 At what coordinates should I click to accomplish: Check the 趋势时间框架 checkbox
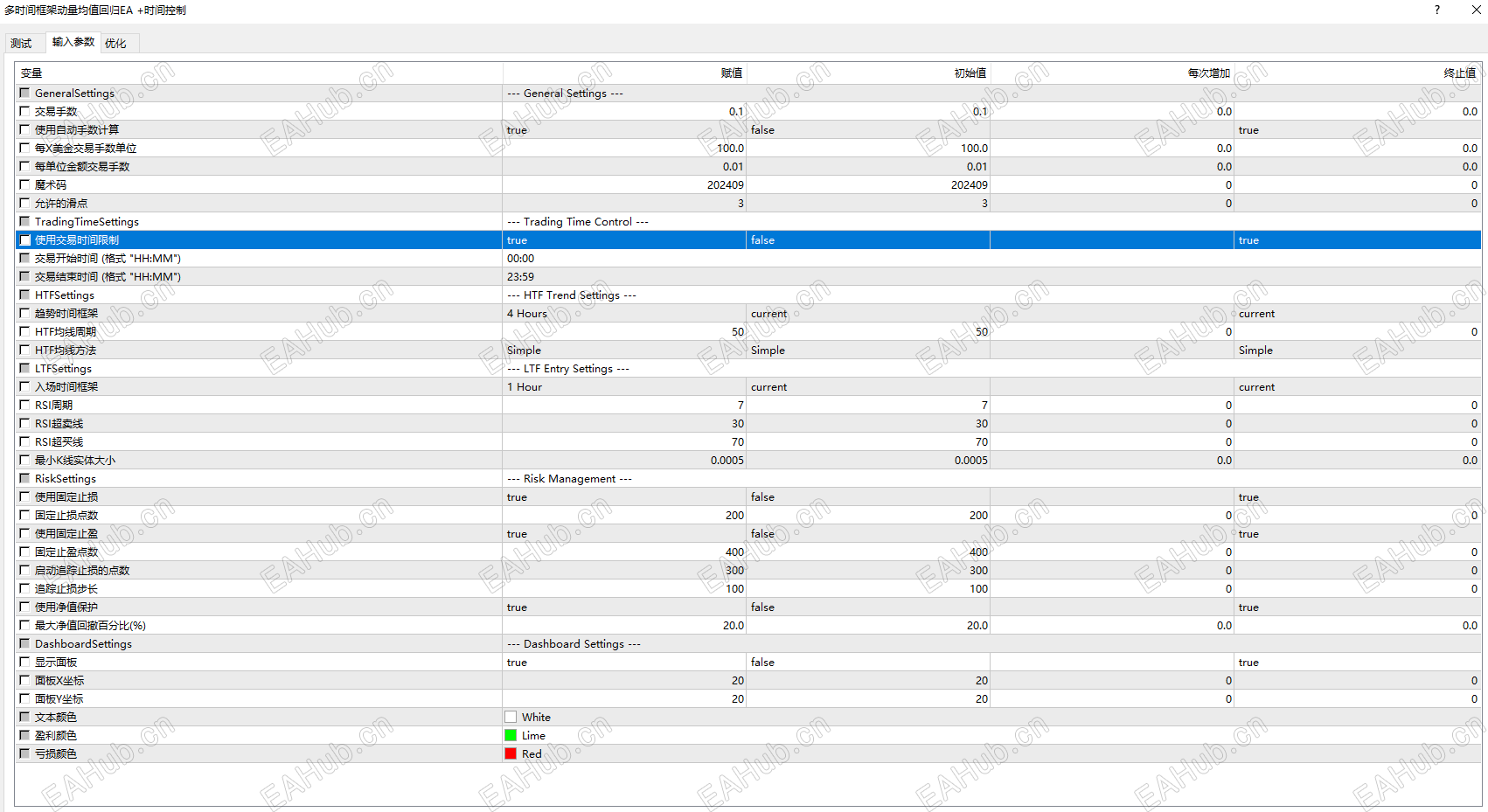[x=24, y=313]
